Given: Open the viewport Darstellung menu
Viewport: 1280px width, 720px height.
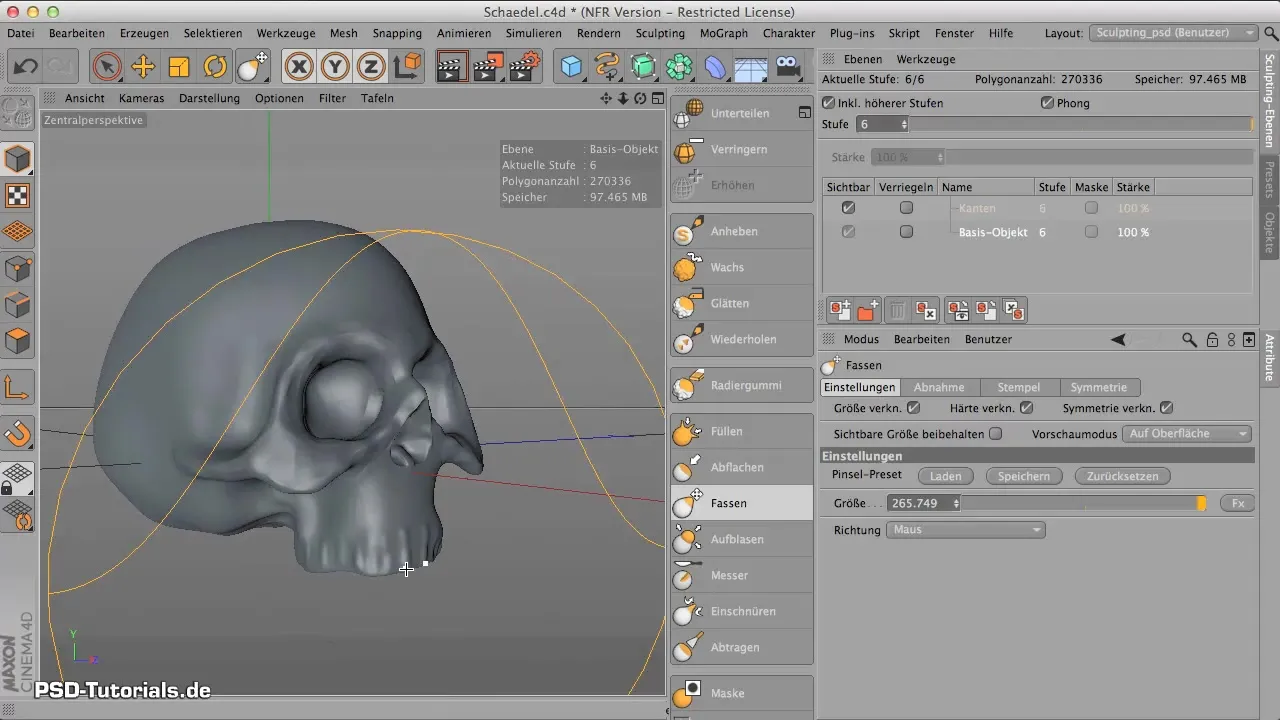Looking at the screenshot, I should pyautogui.click(x=209, y=98).
